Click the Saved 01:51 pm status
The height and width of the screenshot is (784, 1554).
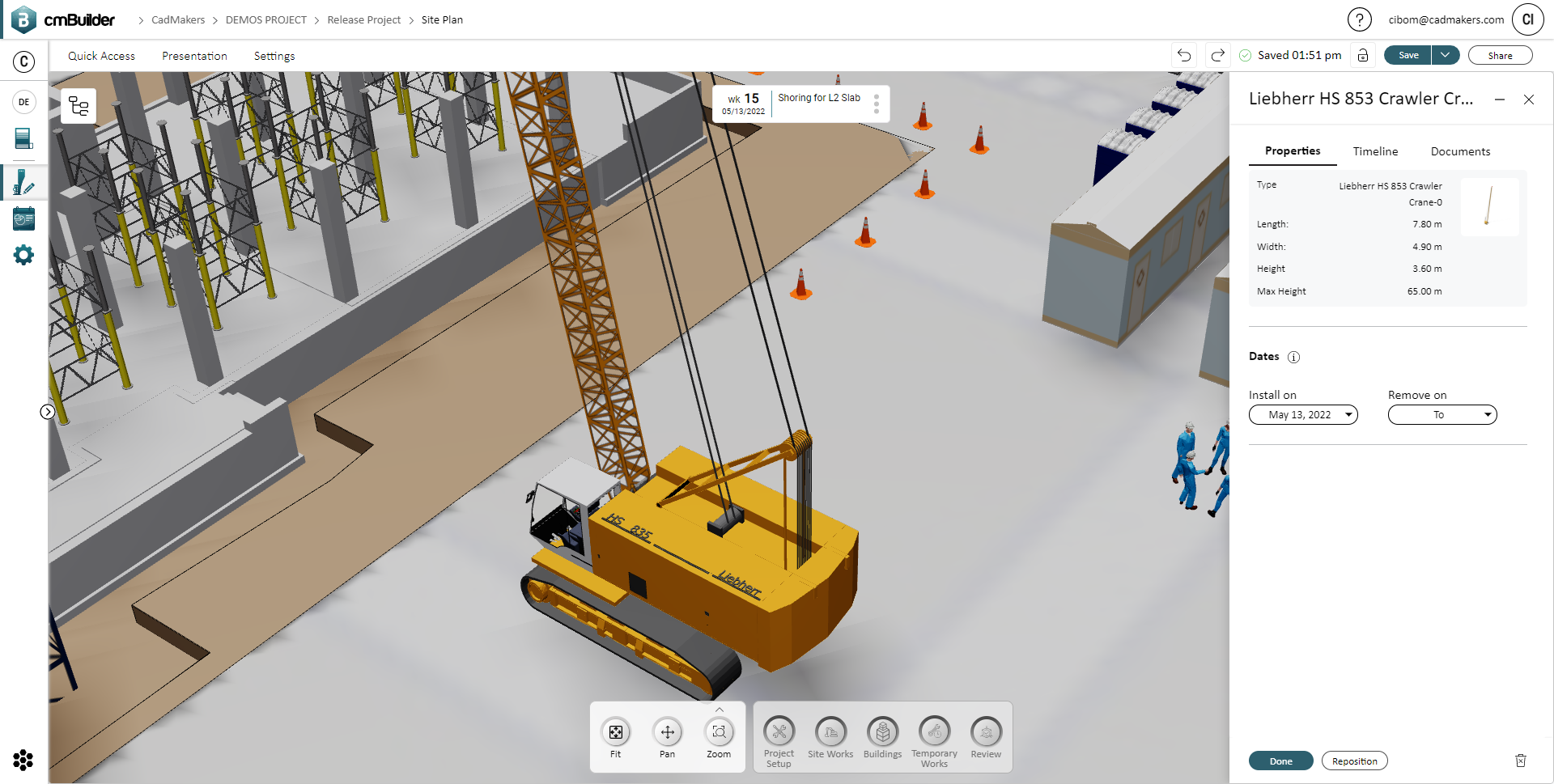pos(1290,55)
